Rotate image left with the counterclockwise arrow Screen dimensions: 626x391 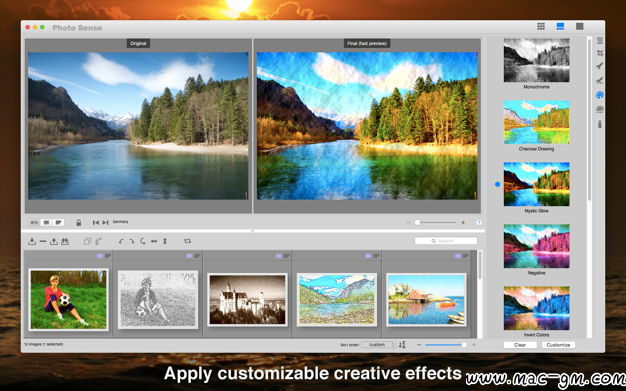121,241
